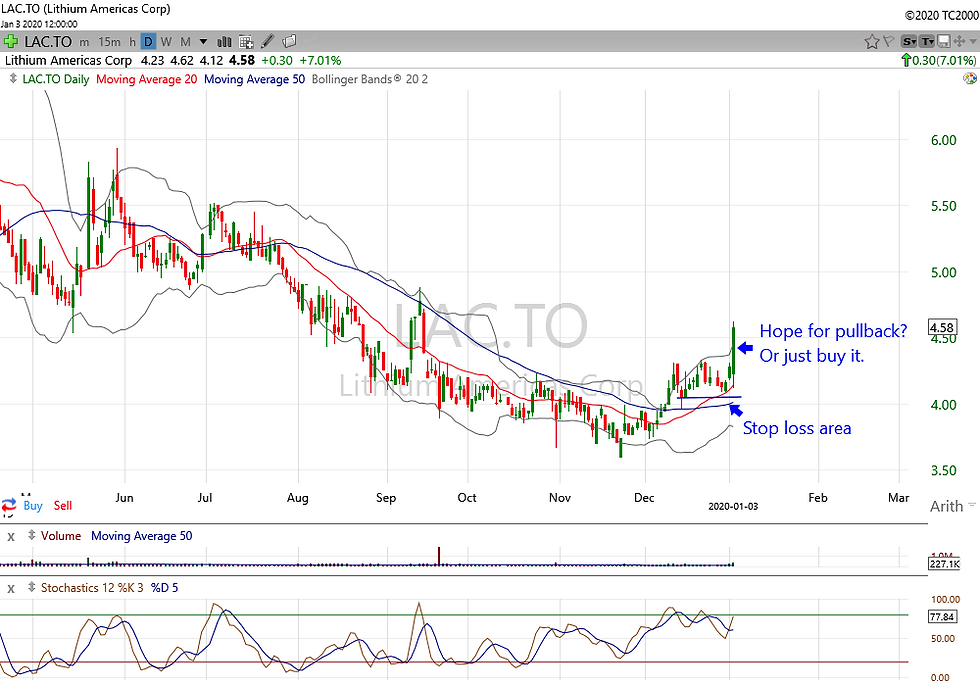This screenshot has height=686, width=980.
Task: Open LAC.TO Daily plot settings
Action: 56,79
